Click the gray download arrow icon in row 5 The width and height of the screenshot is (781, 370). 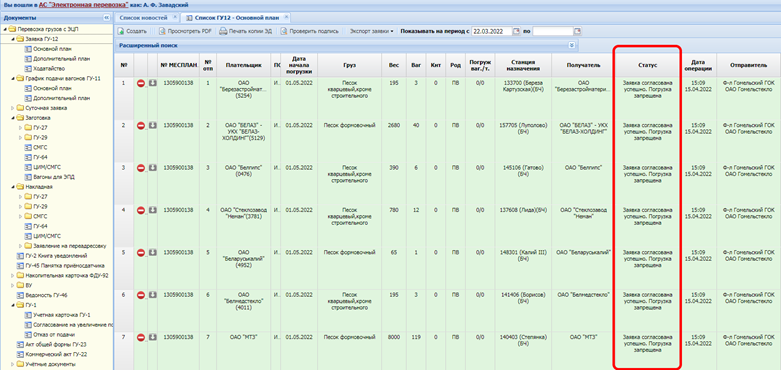tap(153, 252)
